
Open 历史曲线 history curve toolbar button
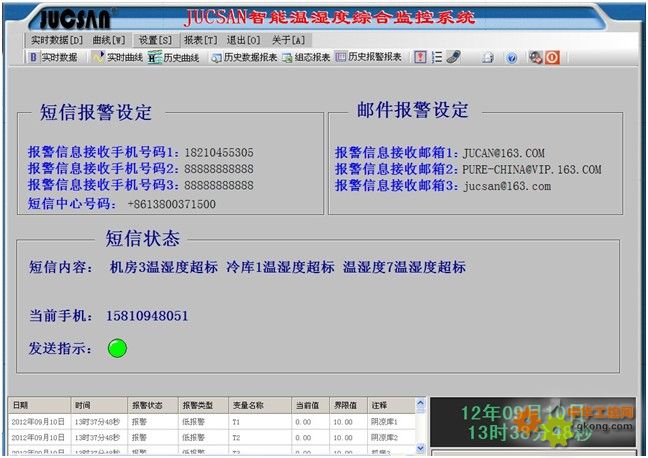pyautogui.click(x=173, y=58)
